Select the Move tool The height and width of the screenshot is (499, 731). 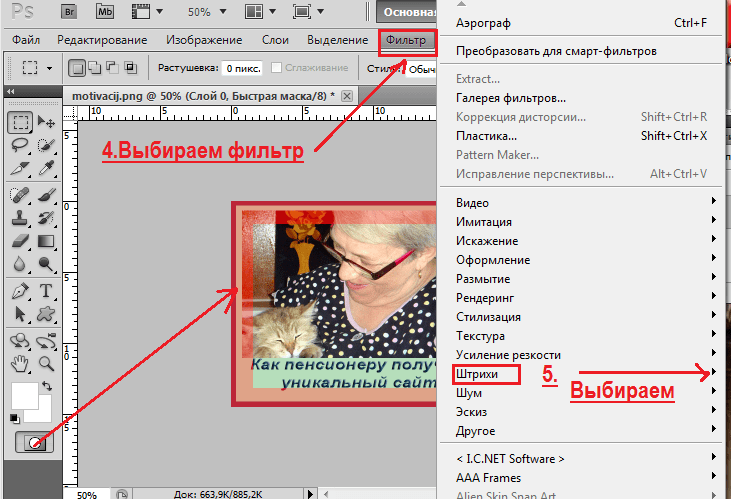[46, 122]
